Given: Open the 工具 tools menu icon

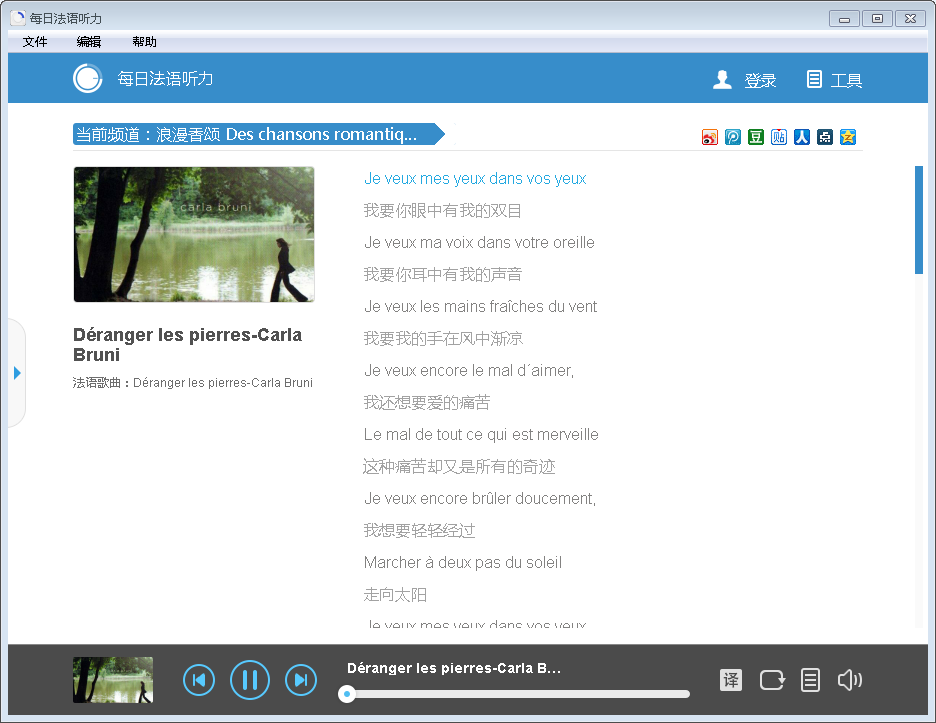Looking at the screenshot, I should pos(814,79).
